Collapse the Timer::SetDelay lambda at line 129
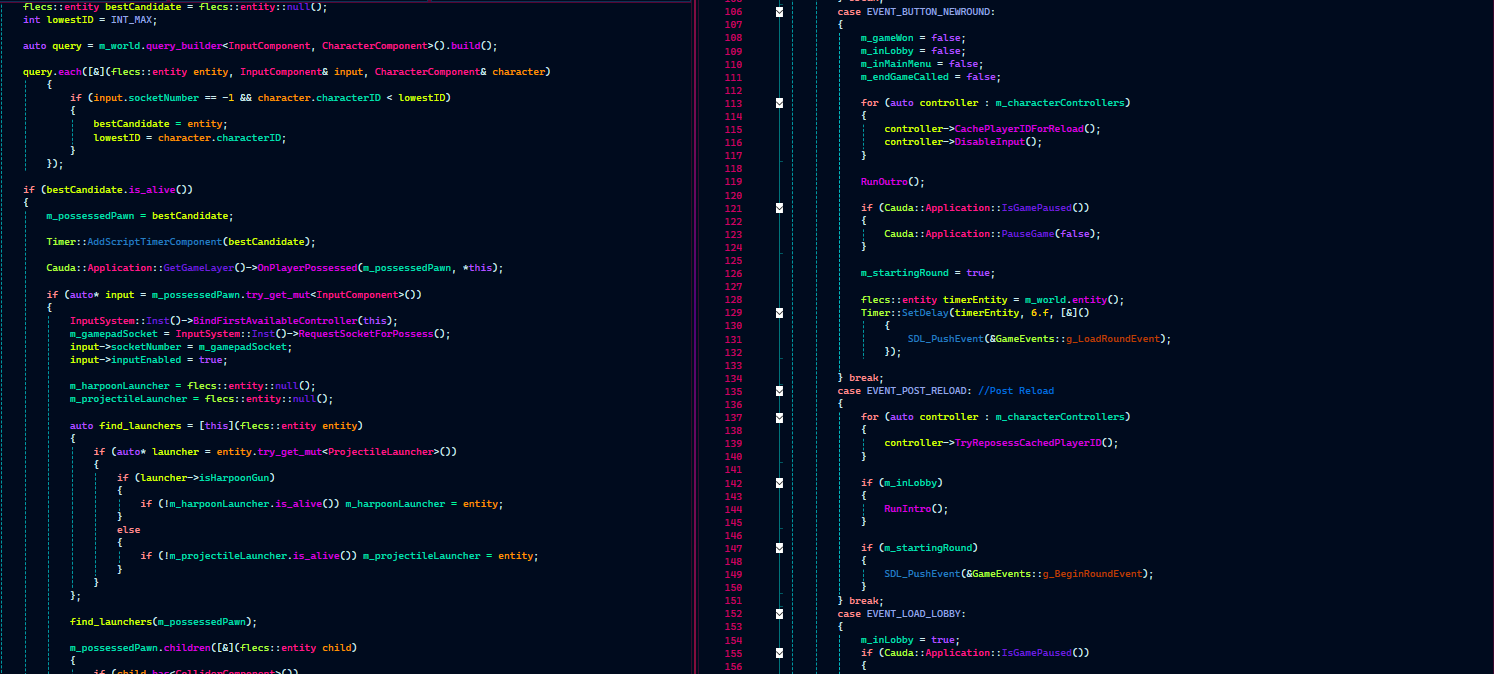Image resolution: width=1494 pixels, height=674 pixels. pos(779,313)
